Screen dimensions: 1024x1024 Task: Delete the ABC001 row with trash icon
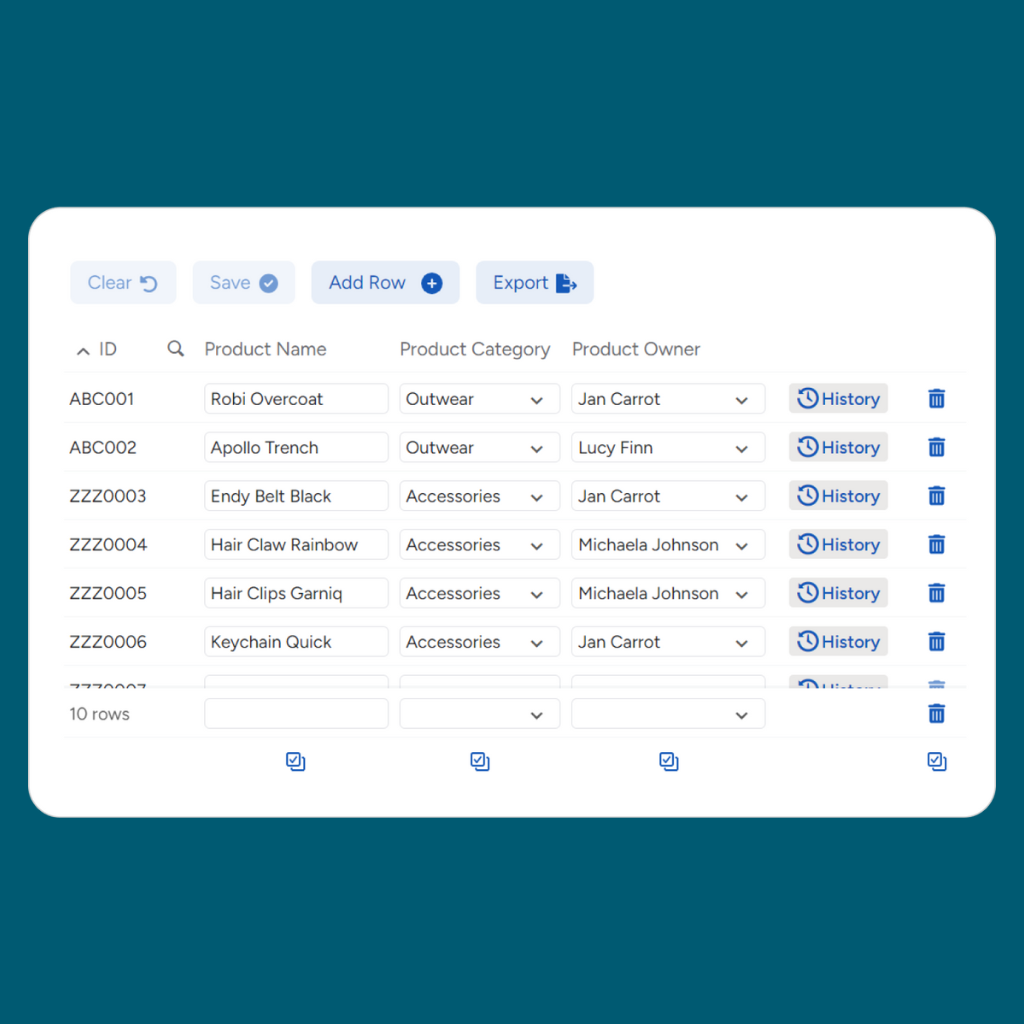(936, 399)
